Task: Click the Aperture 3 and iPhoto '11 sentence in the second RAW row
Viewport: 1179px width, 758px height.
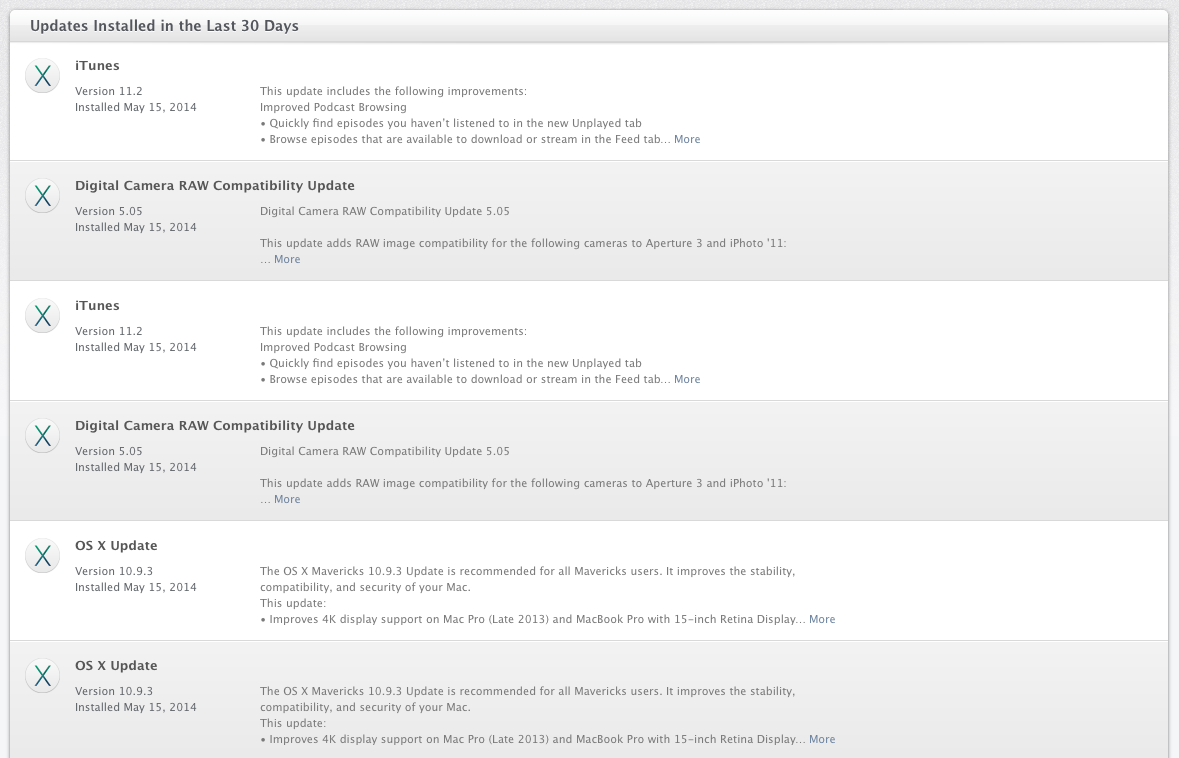Action: [x=523, y=484]
